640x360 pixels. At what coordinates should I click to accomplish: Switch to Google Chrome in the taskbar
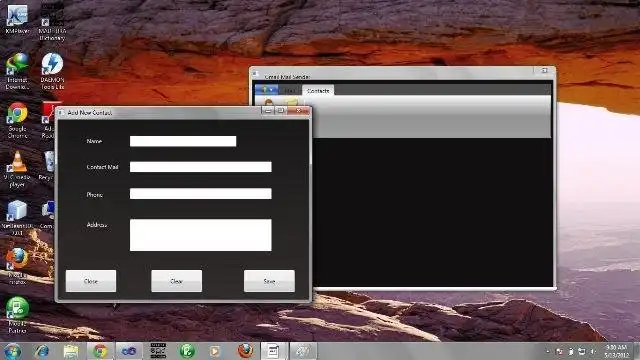pos(100,351)
